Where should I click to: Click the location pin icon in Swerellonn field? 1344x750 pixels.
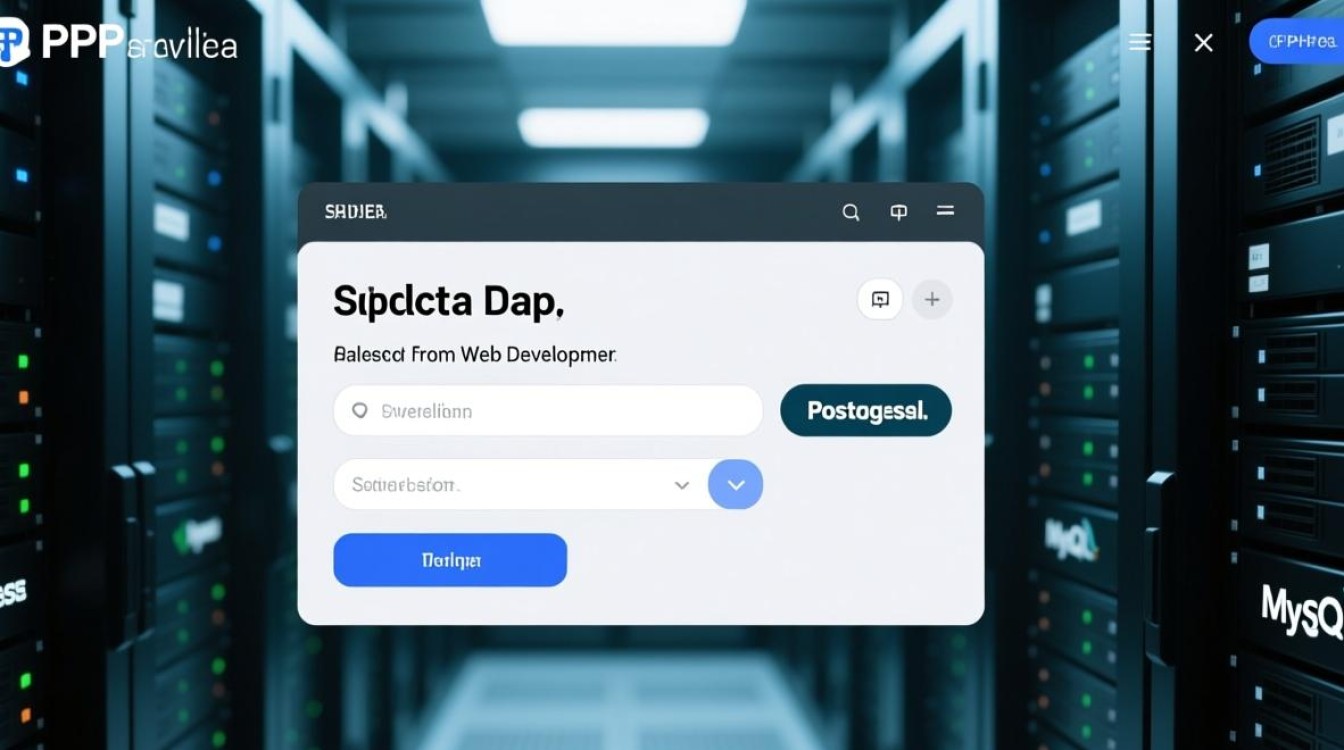coord(360,411)
